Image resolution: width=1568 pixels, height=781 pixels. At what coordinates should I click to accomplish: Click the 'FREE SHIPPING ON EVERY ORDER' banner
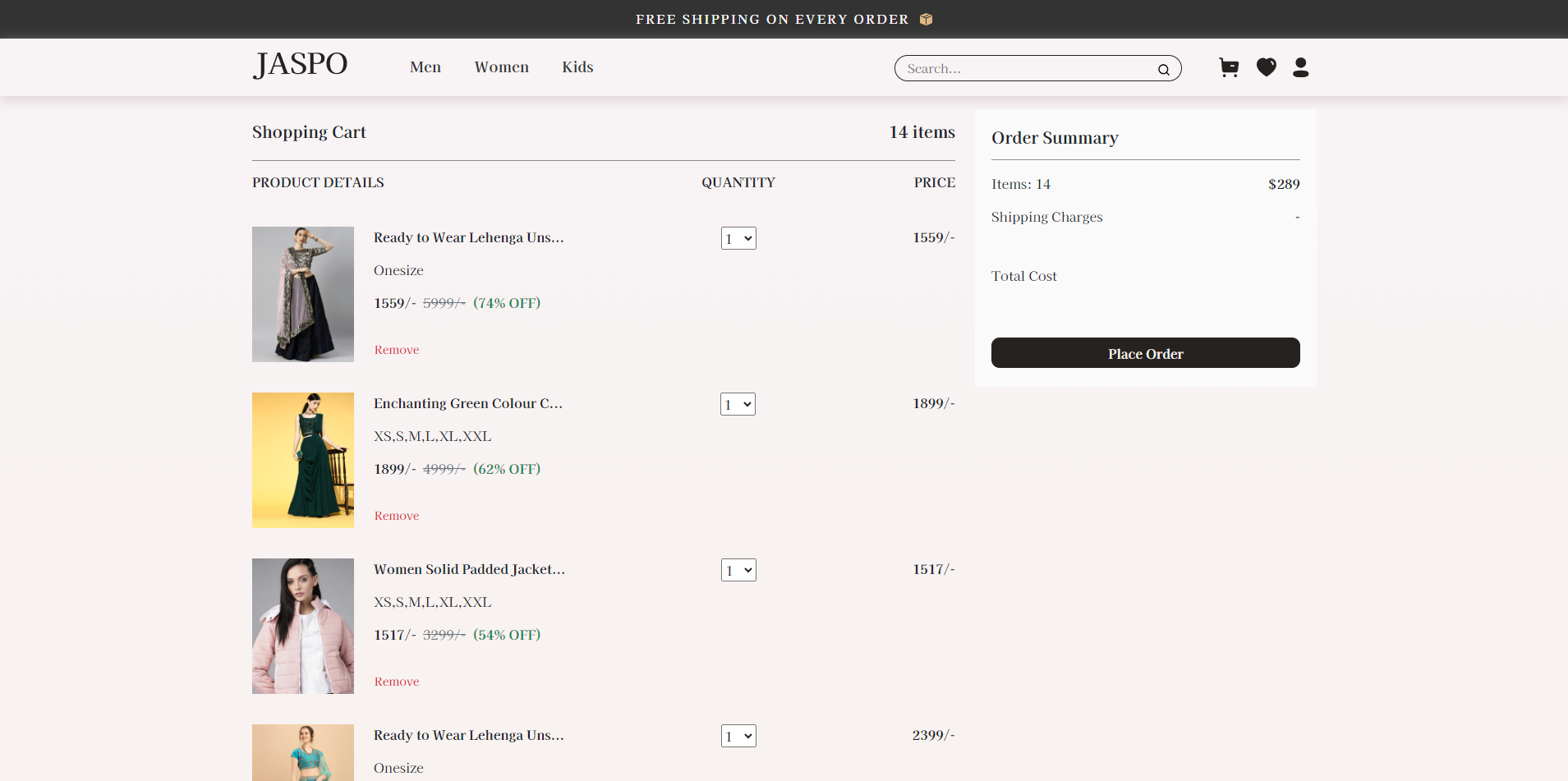point(772,19)
